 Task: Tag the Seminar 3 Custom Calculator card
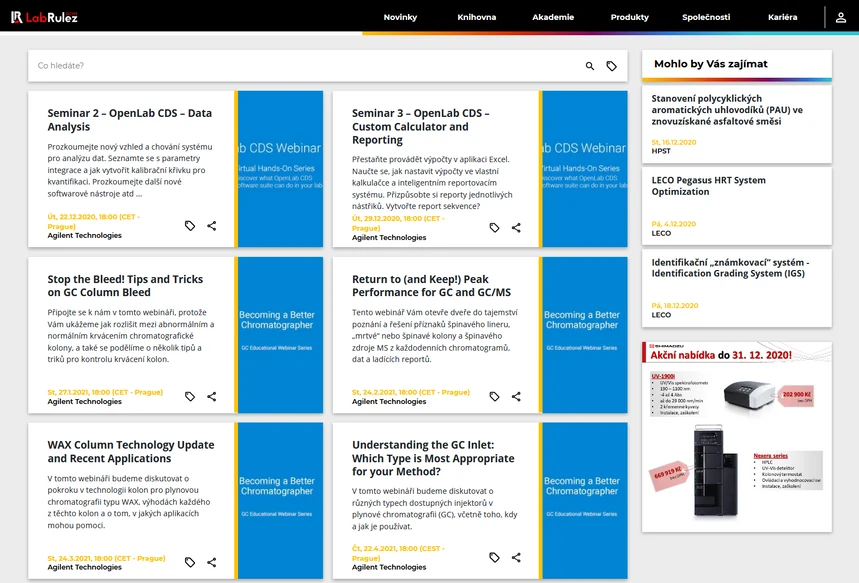pos(494,227)
